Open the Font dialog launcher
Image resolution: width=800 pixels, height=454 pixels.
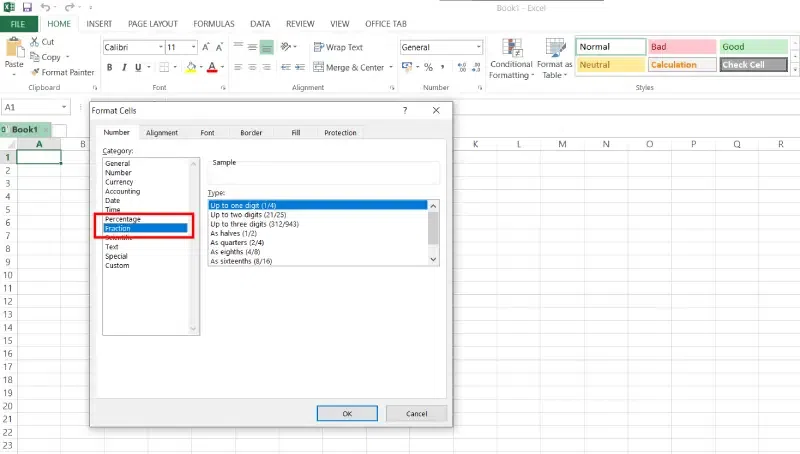click(x=223, y=88)
